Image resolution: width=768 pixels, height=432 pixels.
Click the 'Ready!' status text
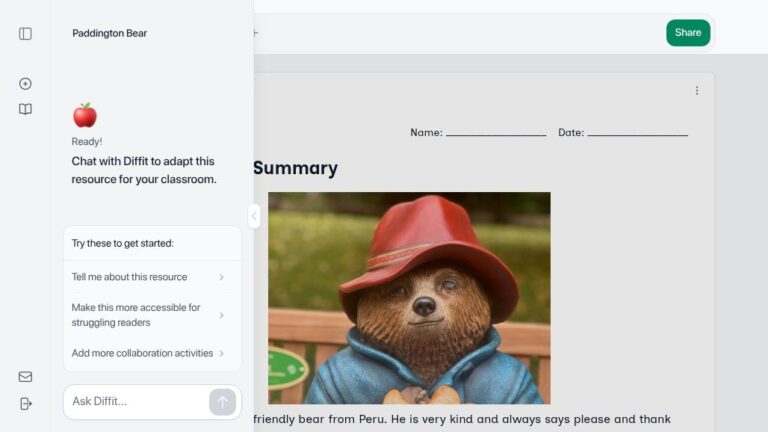(87, 142)
